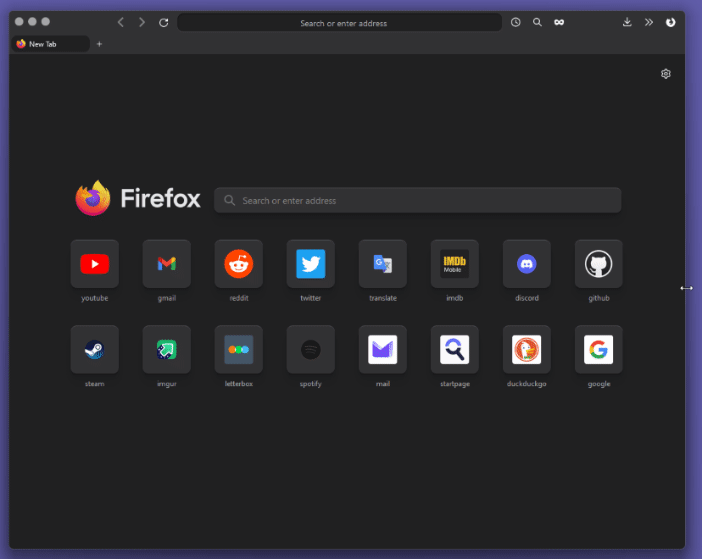
Task: Expand the overflow toolbar chevrons
Action: point(649,22)
